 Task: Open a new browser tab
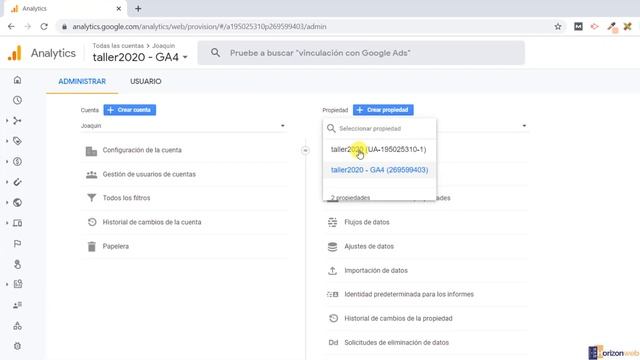tap(138, 9)
